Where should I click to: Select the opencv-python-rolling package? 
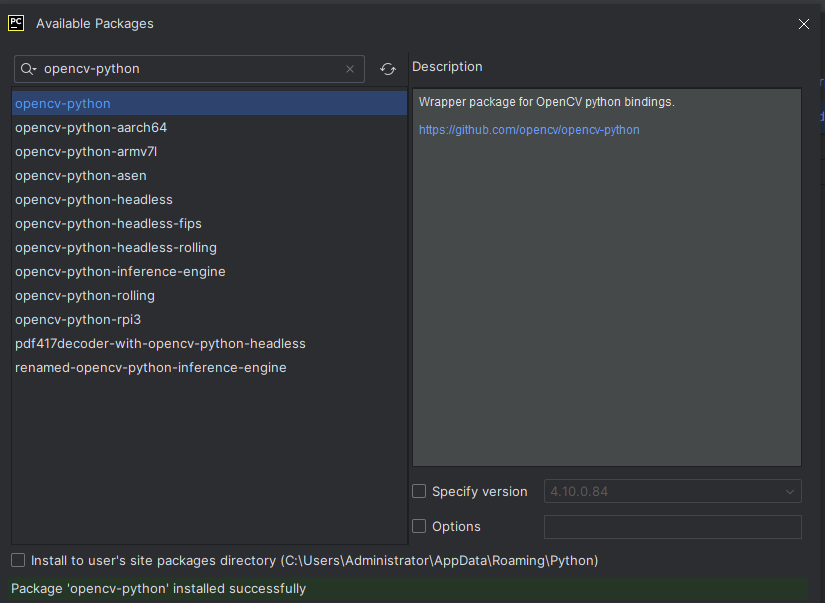coord(209,296)
